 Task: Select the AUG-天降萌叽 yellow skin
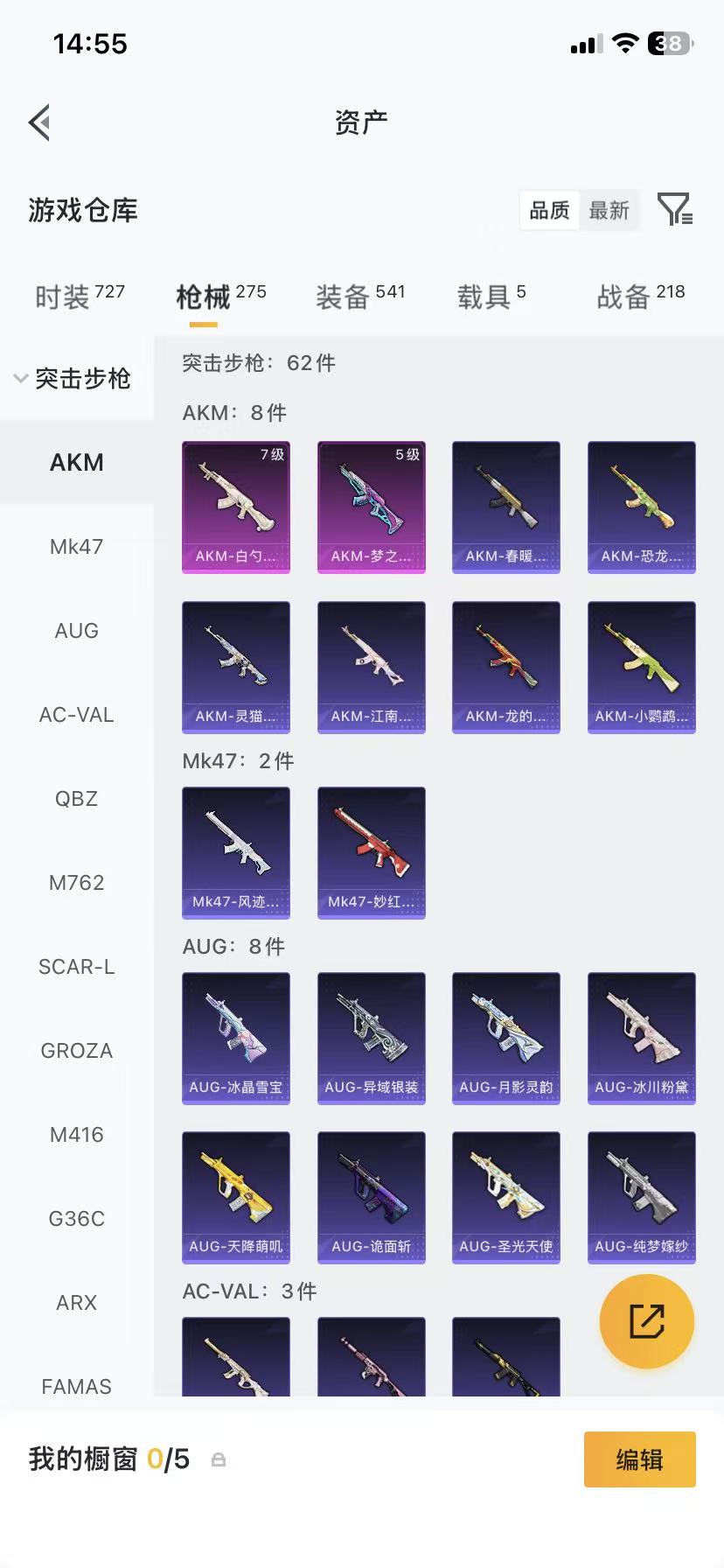click(236, 1198)
